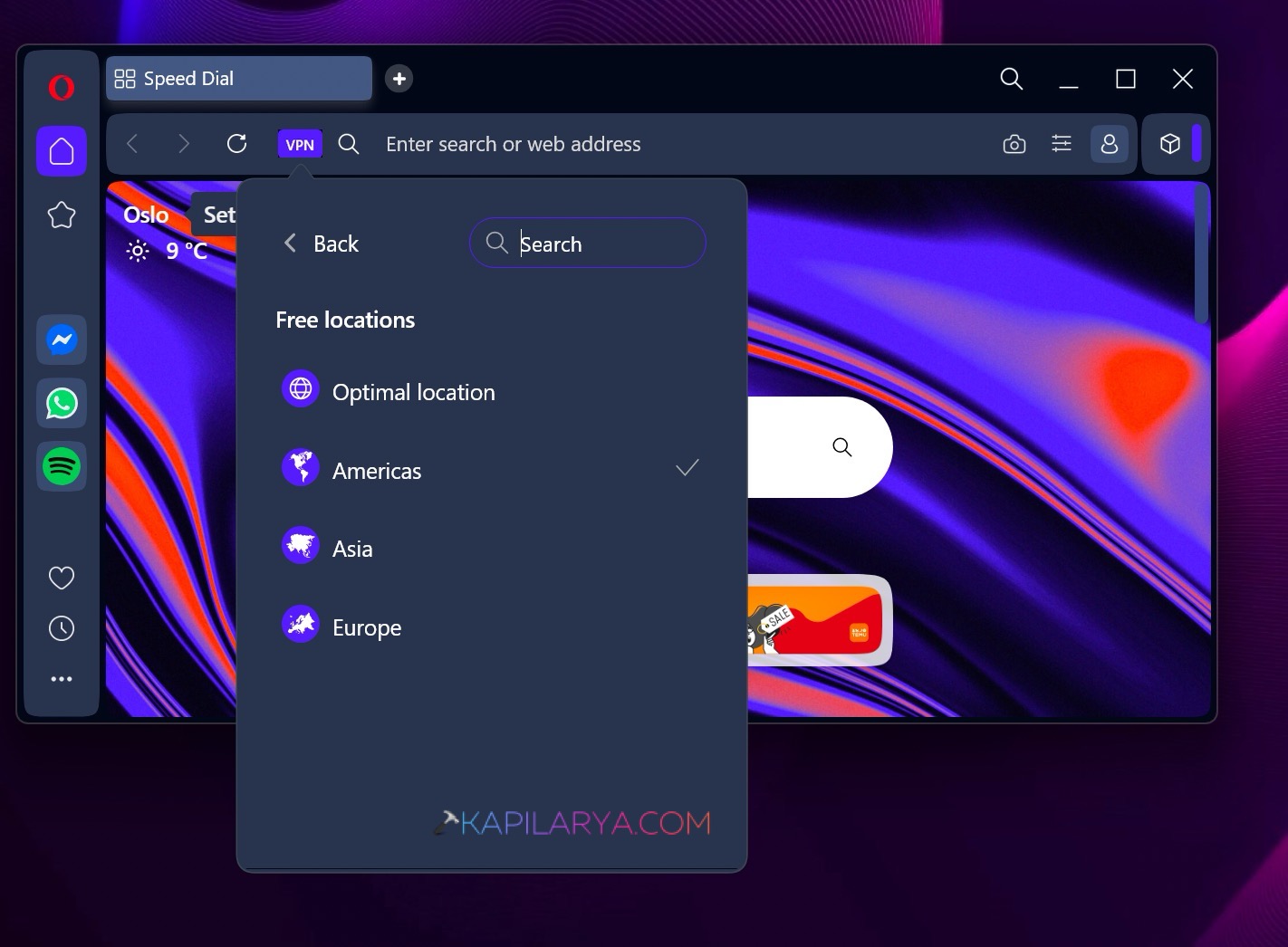Open the Temu sale speed dial tile
Screen dimensions: 1288x947
(x=819, y=621)
